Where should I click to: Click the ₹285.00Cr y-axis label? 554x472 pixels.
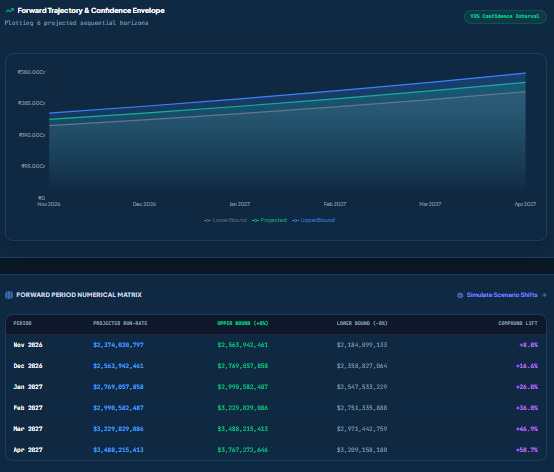[x=31, y=103]
